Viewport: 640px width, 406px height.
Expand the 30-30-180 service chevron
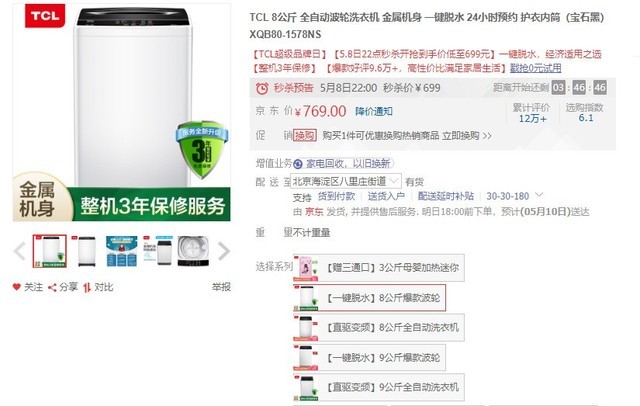(539, 195)
